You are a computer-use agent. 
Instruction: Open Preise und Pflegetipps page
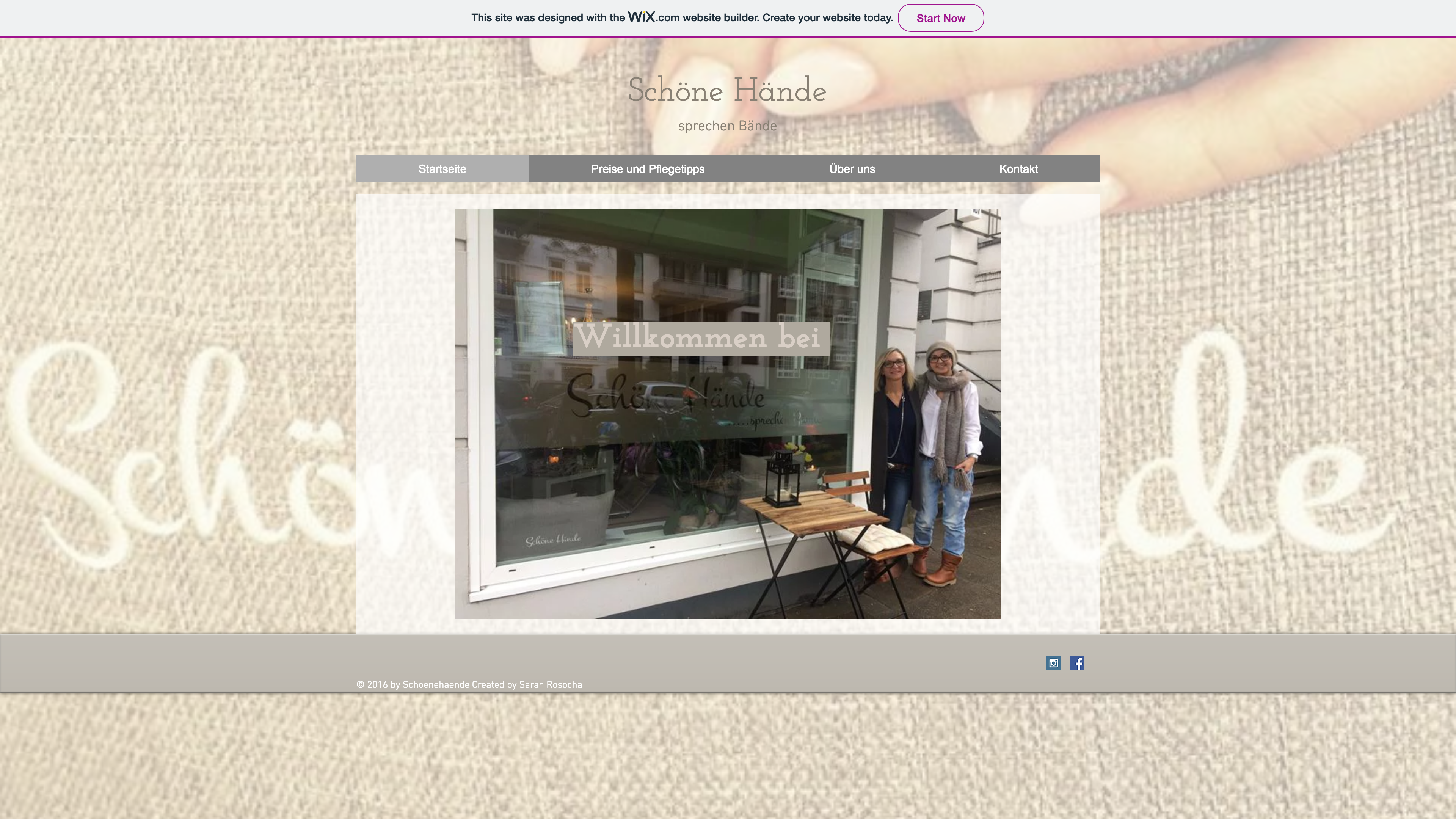[647, 169]
